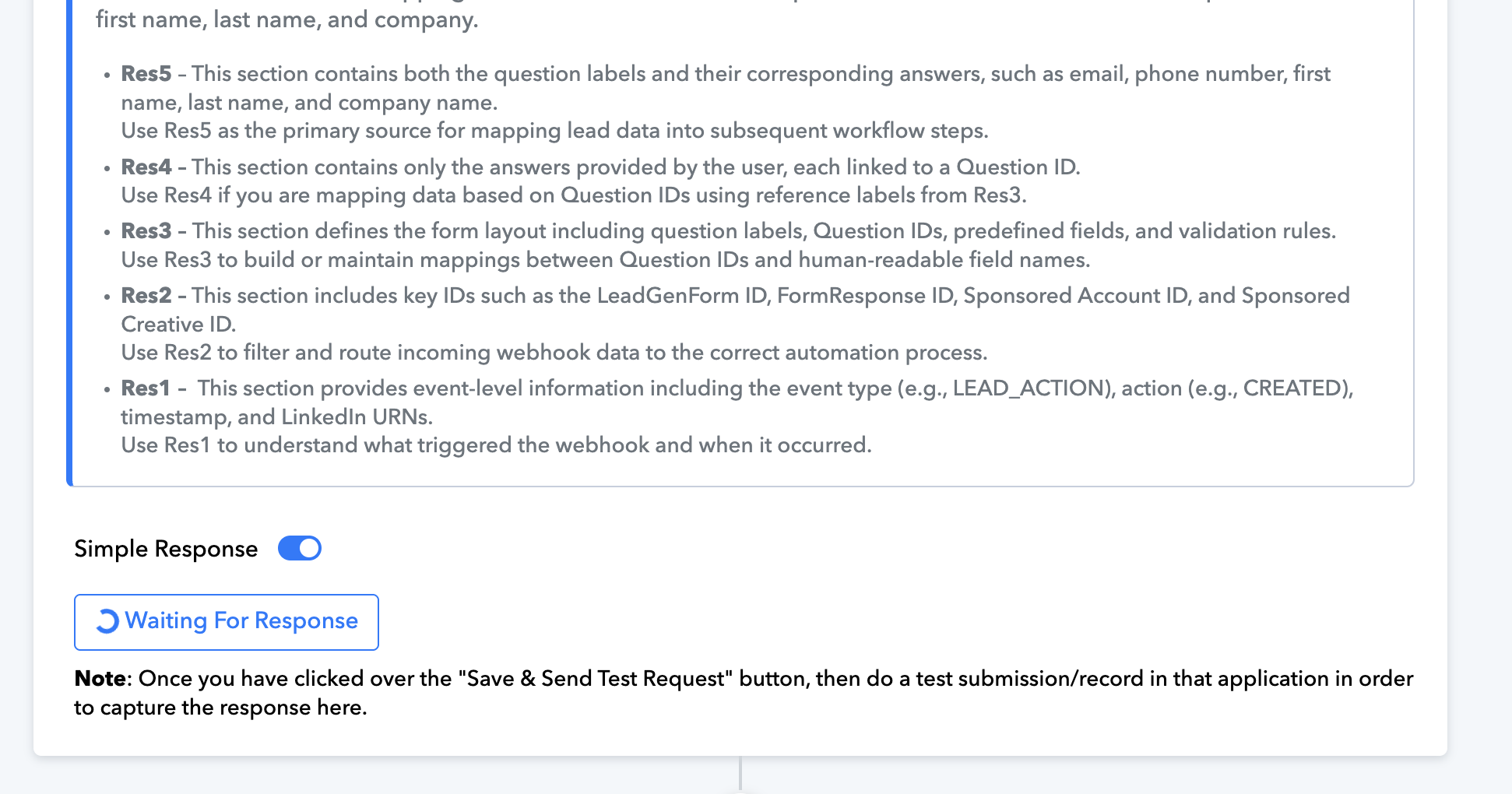Click the workflow connector line below the card

[x=740, y=774]
